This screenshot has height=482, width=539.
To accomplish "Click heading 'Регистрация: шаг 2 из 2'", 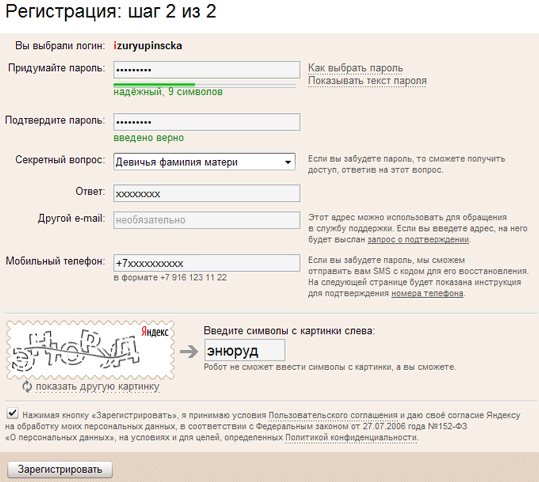I will point(111,11).
